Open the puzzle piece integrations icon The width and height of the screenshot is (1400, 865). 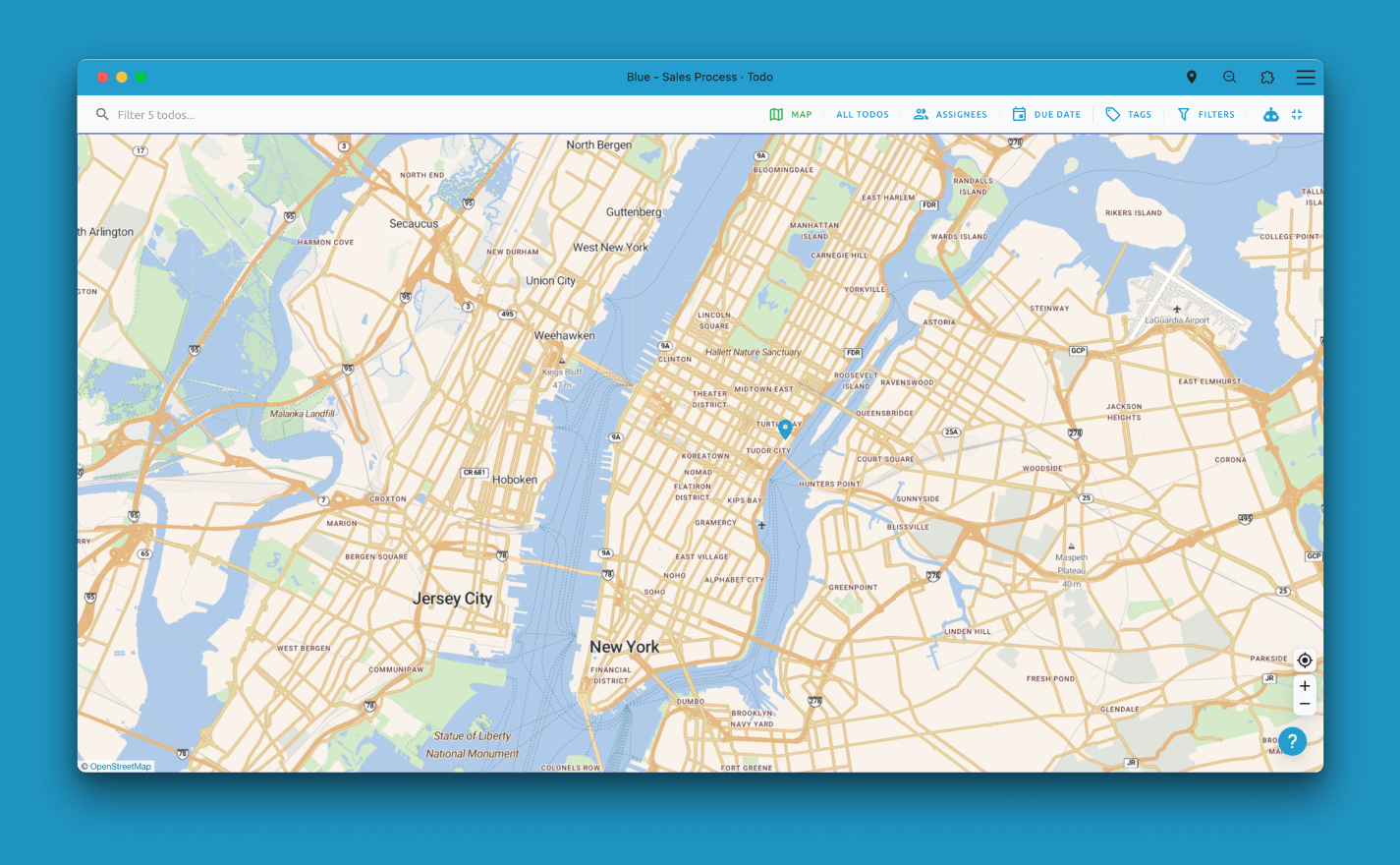coord(1267,77)
